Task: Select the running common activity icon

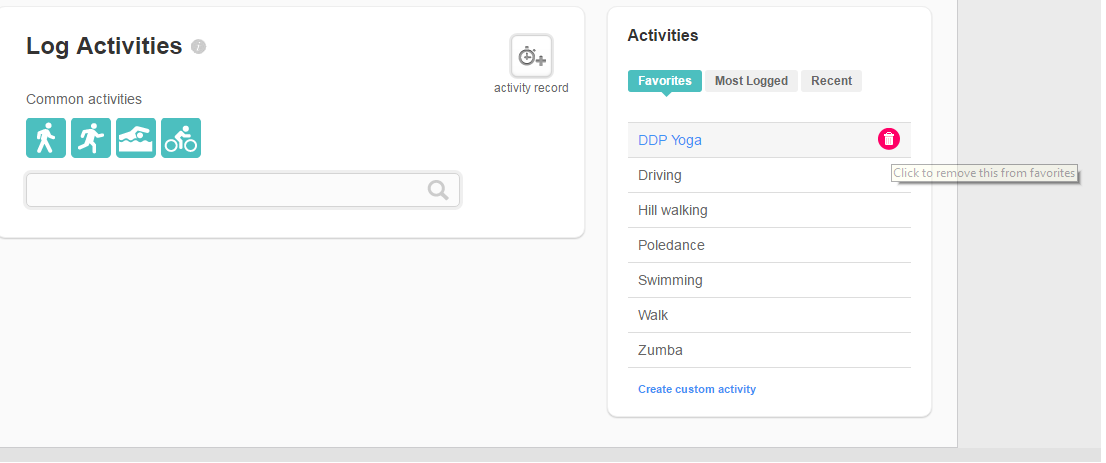Action: click(91, 138)
